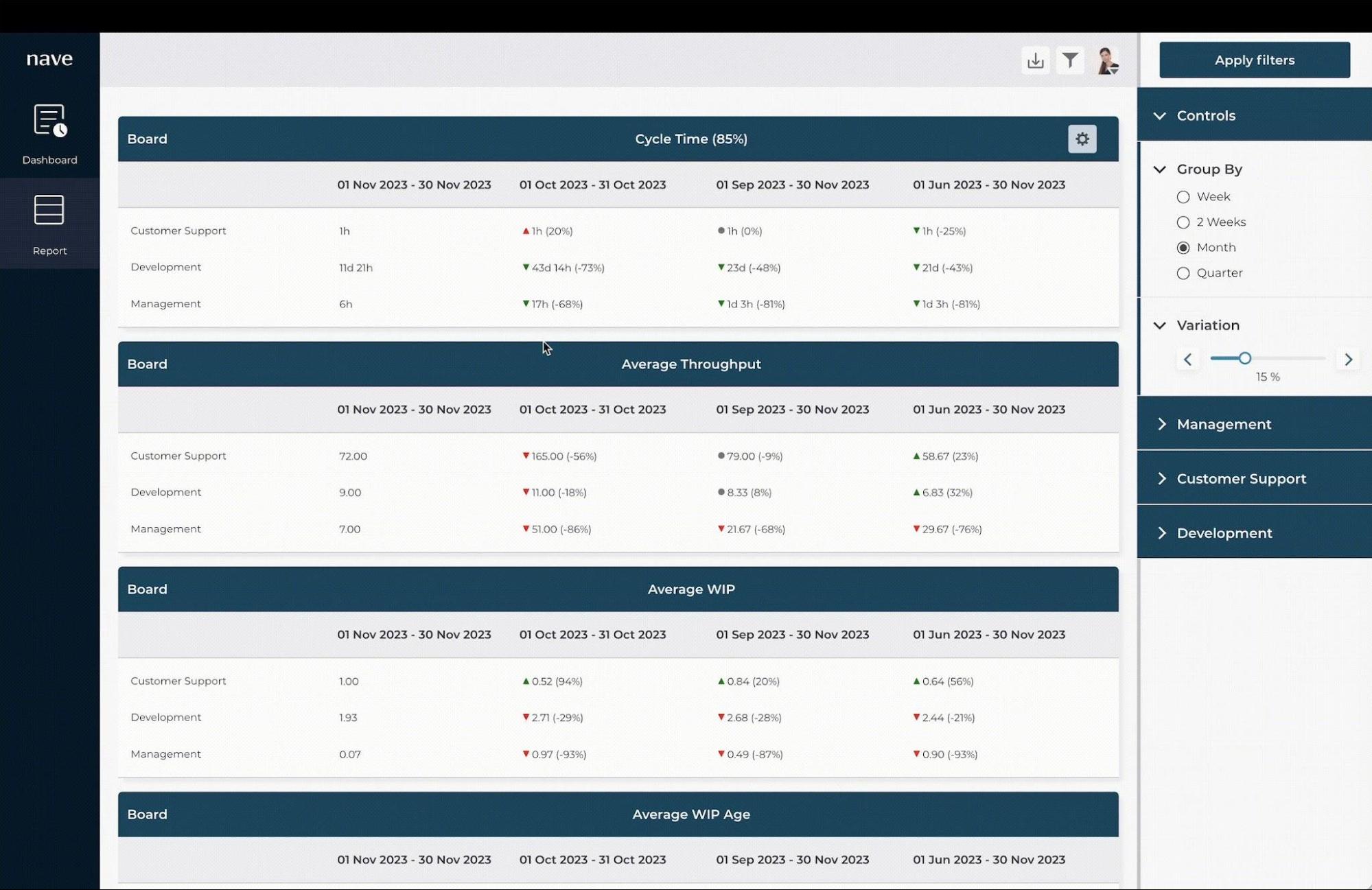Open the download/export icon

[1036, 60]
